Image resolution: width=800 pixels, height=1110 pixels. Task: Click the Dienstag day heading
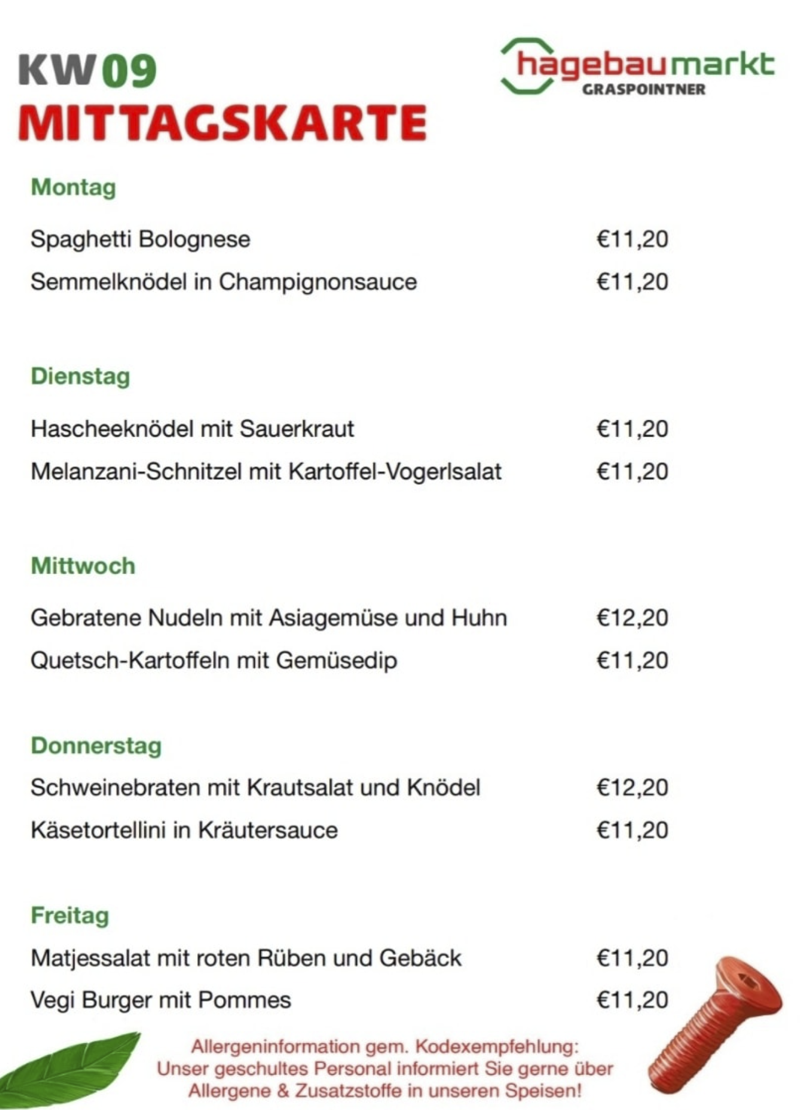tap(80, 377)
